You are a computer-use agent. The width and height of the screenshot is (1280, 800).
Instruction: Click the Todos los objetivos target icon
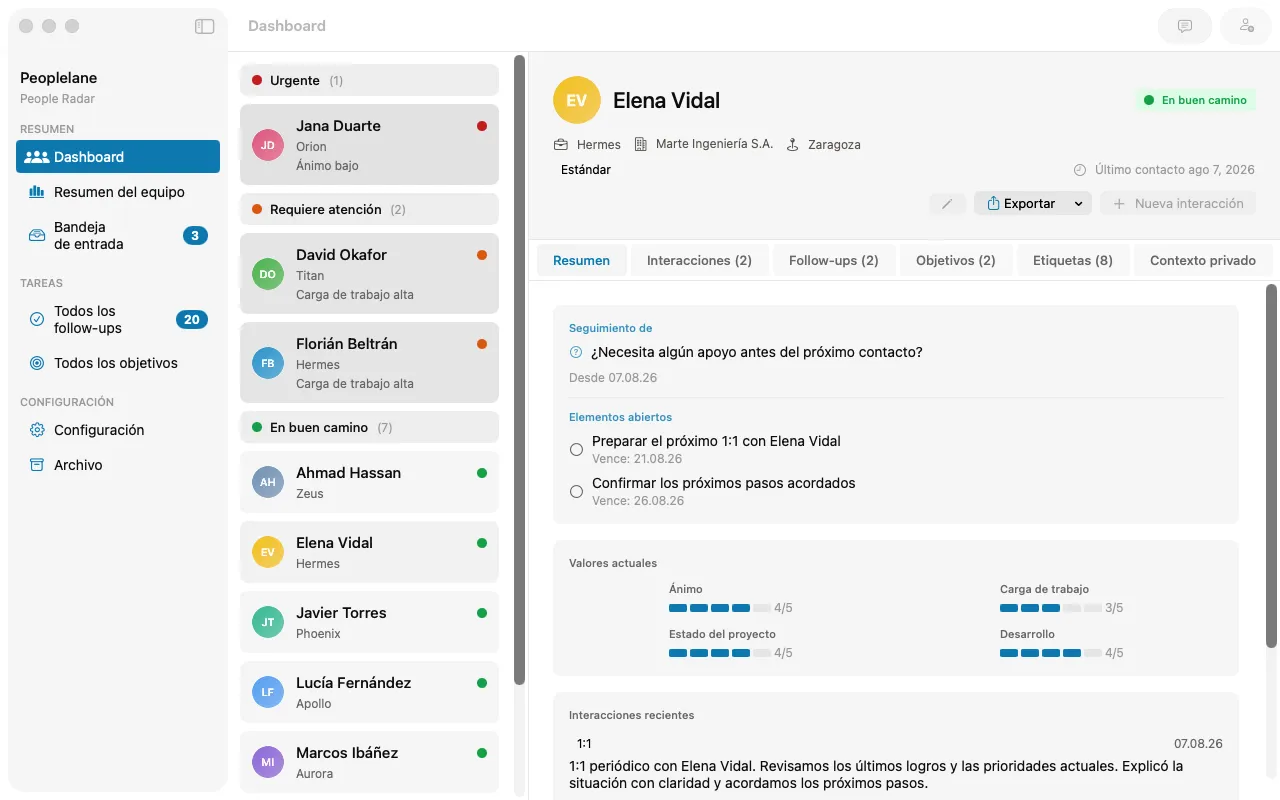(x=37, y=363)
